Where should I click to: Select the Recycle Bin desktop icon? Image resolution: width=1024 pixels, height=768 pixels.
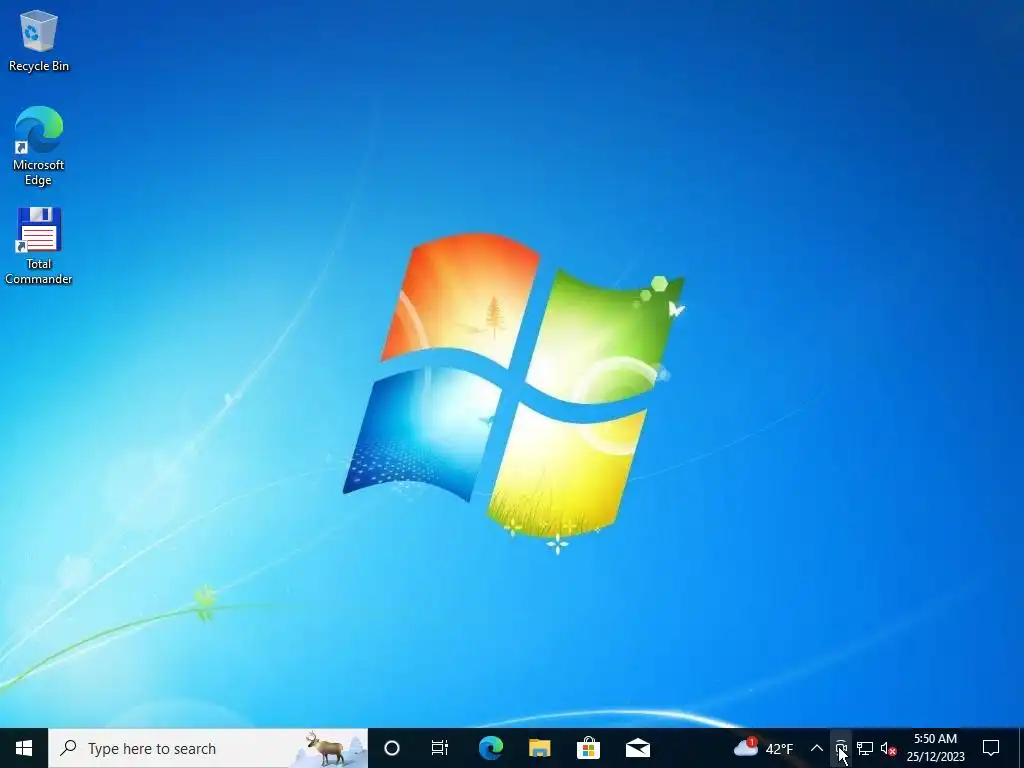click(x=39, y=40)
